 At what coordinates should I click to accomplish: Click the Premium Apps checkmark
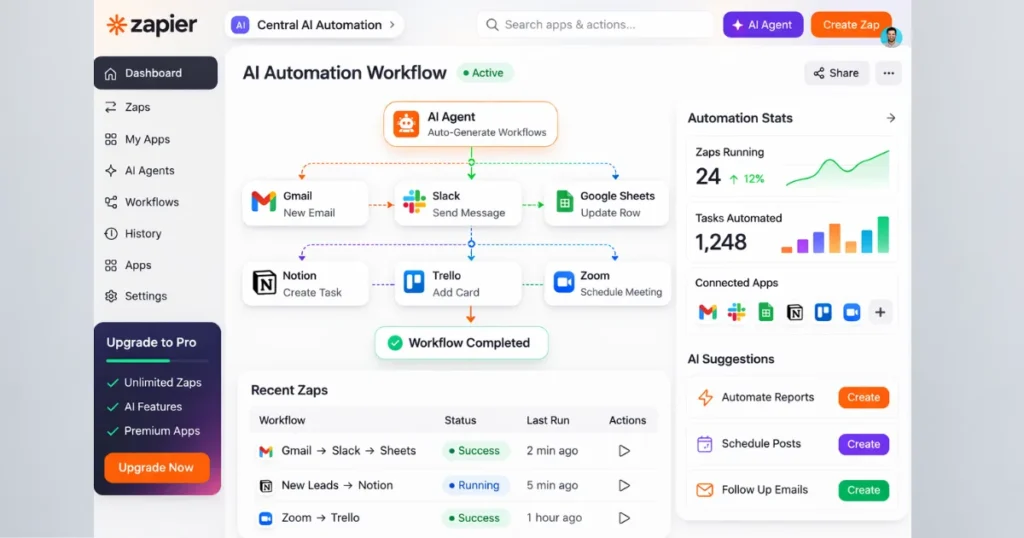click(x=113, y=431)
